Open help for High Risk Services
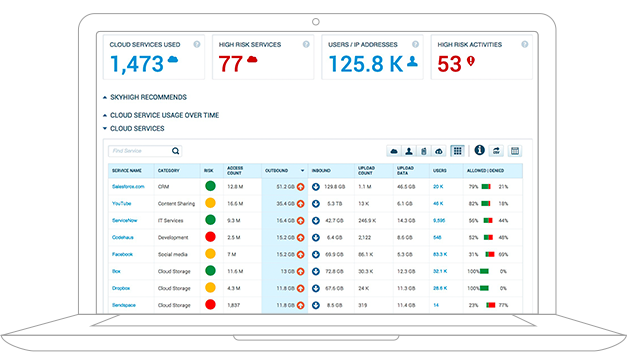Viewport: 627px width, 361px height. click(306, 44)
